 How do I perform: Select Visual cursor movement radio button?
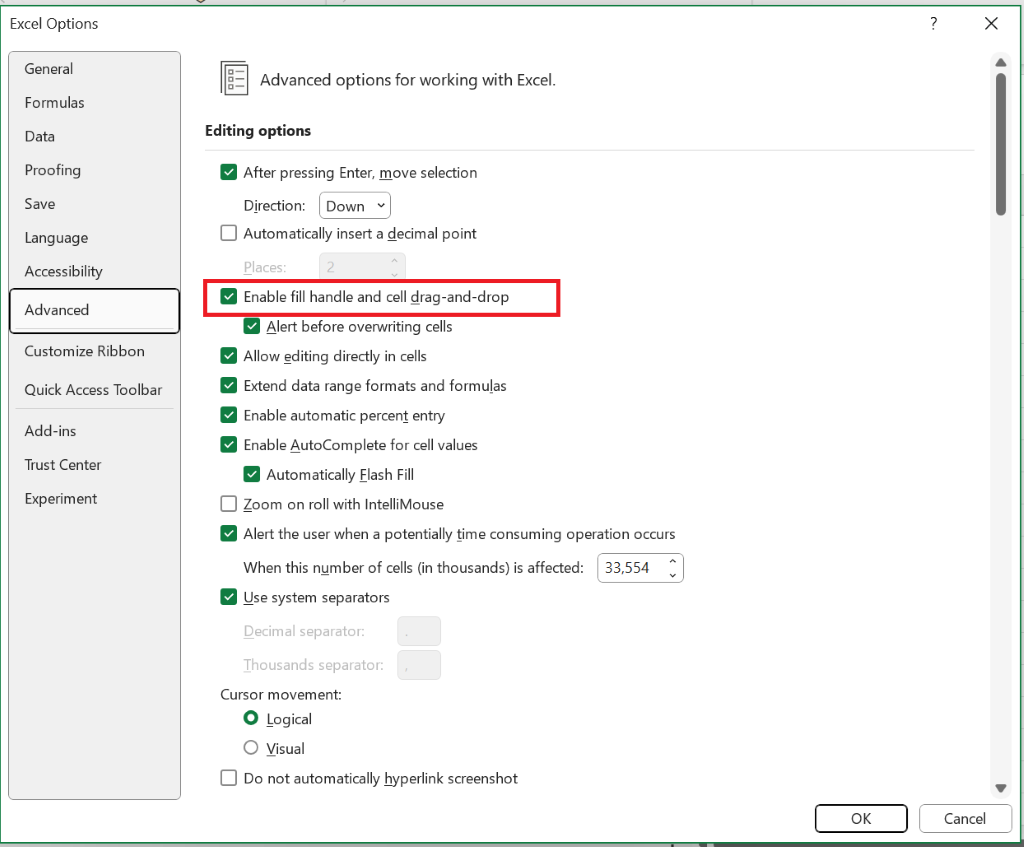(251, 748)
